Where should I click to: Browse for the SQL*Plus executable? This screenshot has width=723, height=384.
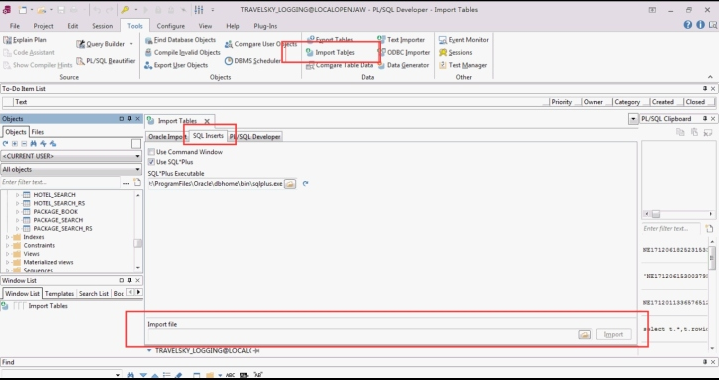(290, 184)
